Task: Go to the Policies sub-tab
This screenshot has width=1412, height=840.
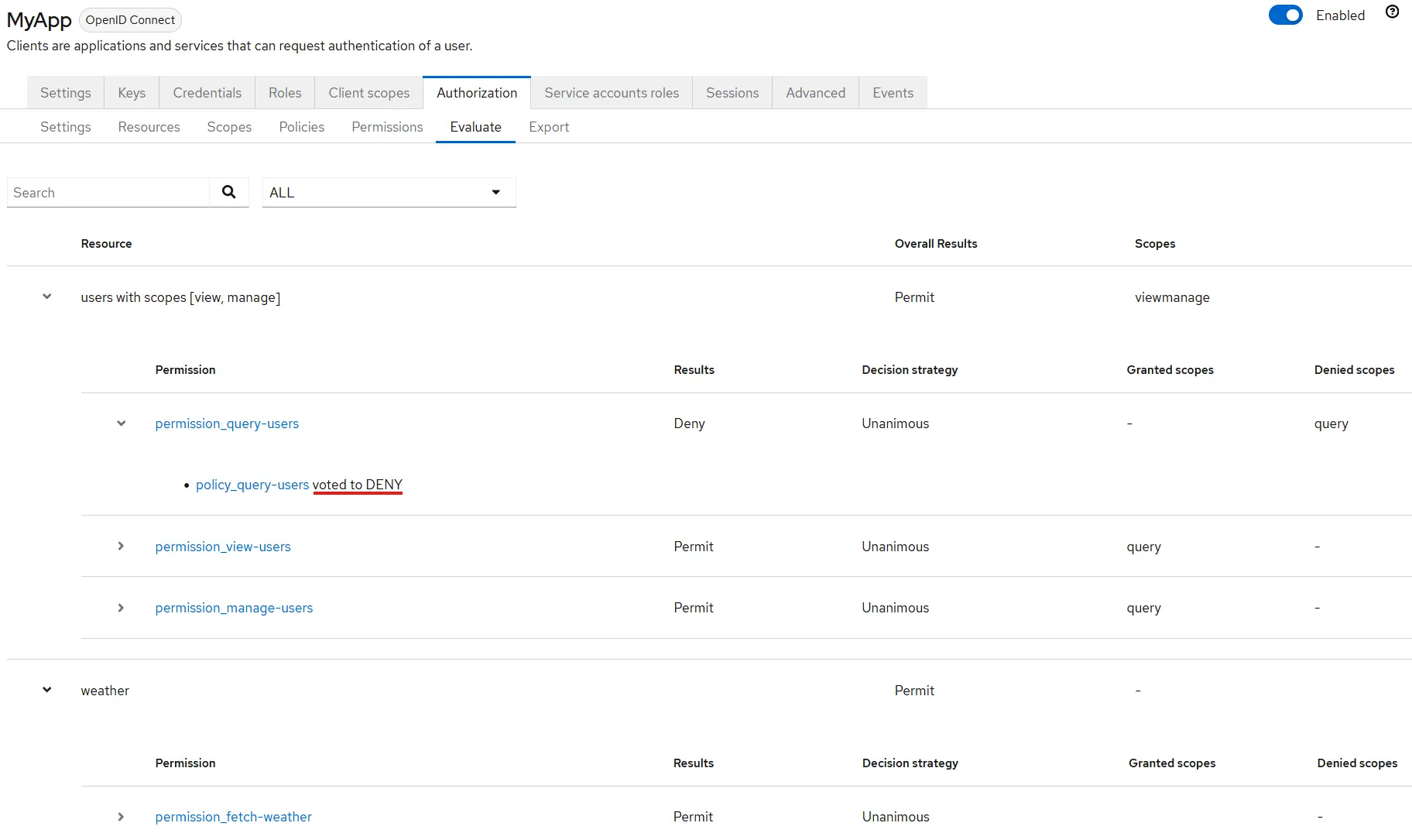Action: point(301,127)
